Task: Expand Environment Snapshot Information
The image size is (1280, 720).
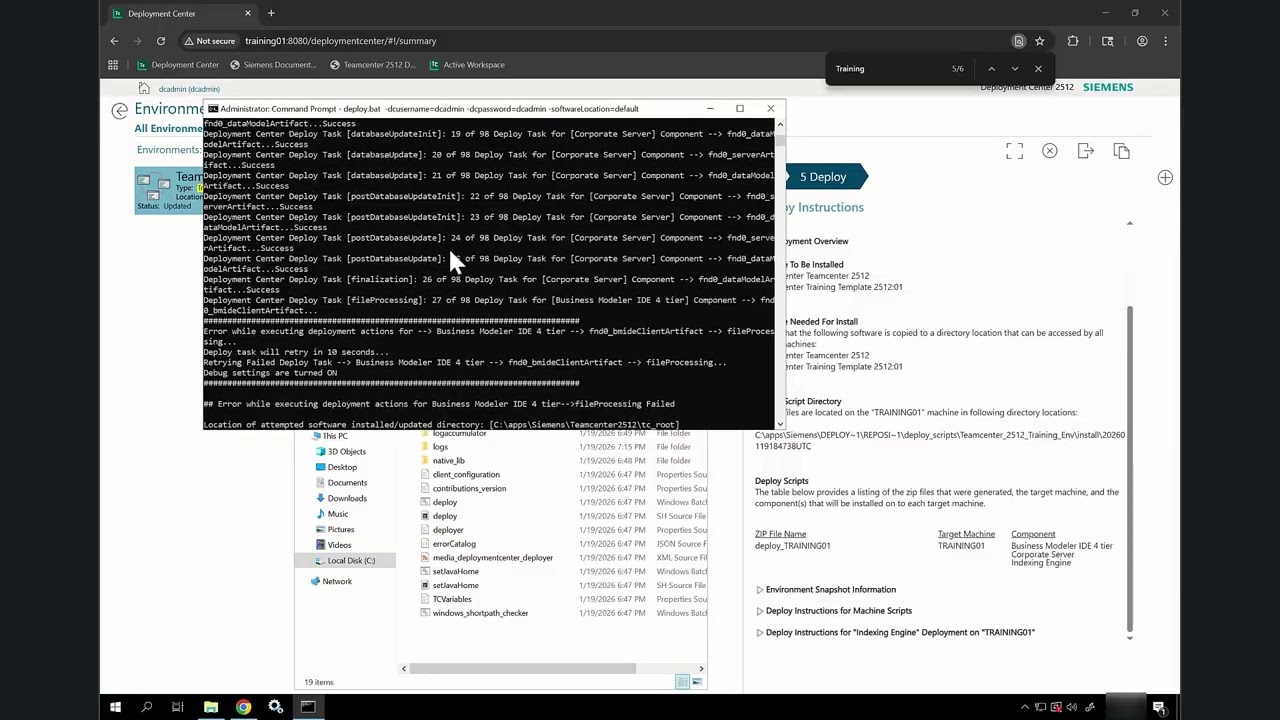Action: tap(760, 590)
